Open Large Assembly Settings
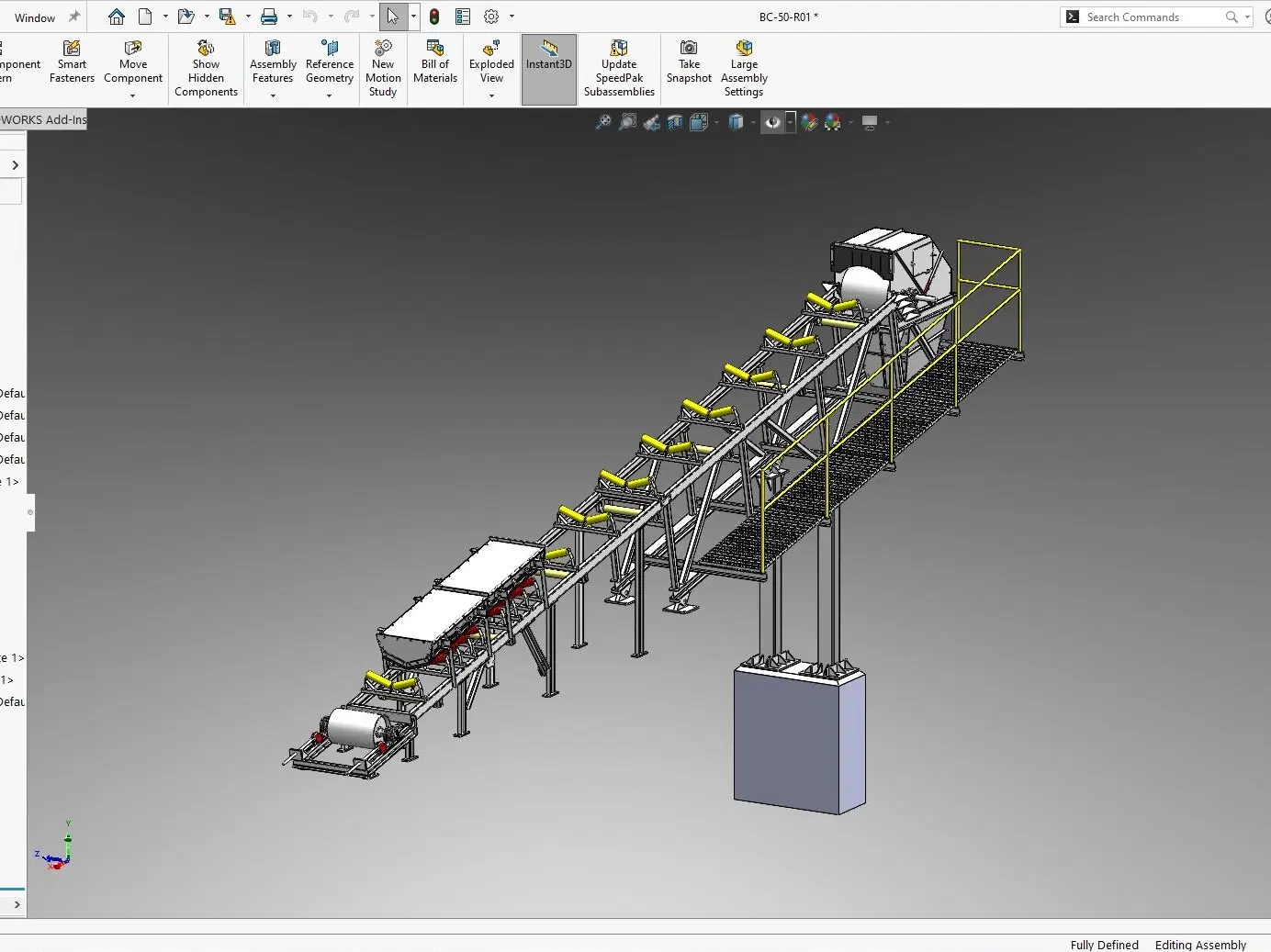The height and width of the screenshot is (952, 1271). coord(744,69)
